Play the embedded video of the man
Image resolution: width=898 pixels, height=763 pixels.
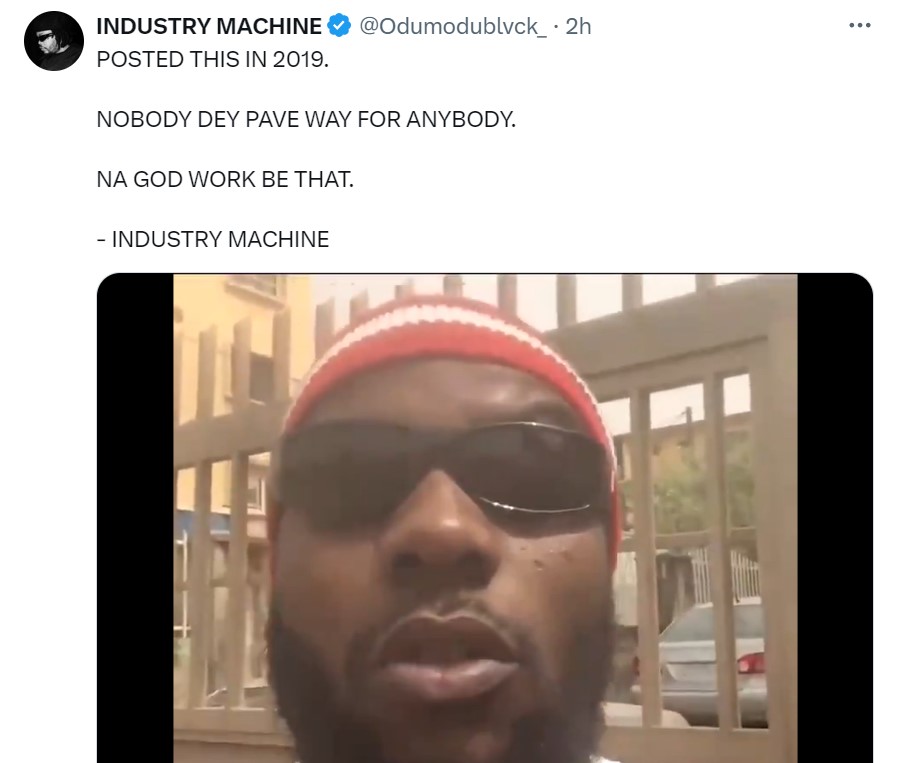485,518
